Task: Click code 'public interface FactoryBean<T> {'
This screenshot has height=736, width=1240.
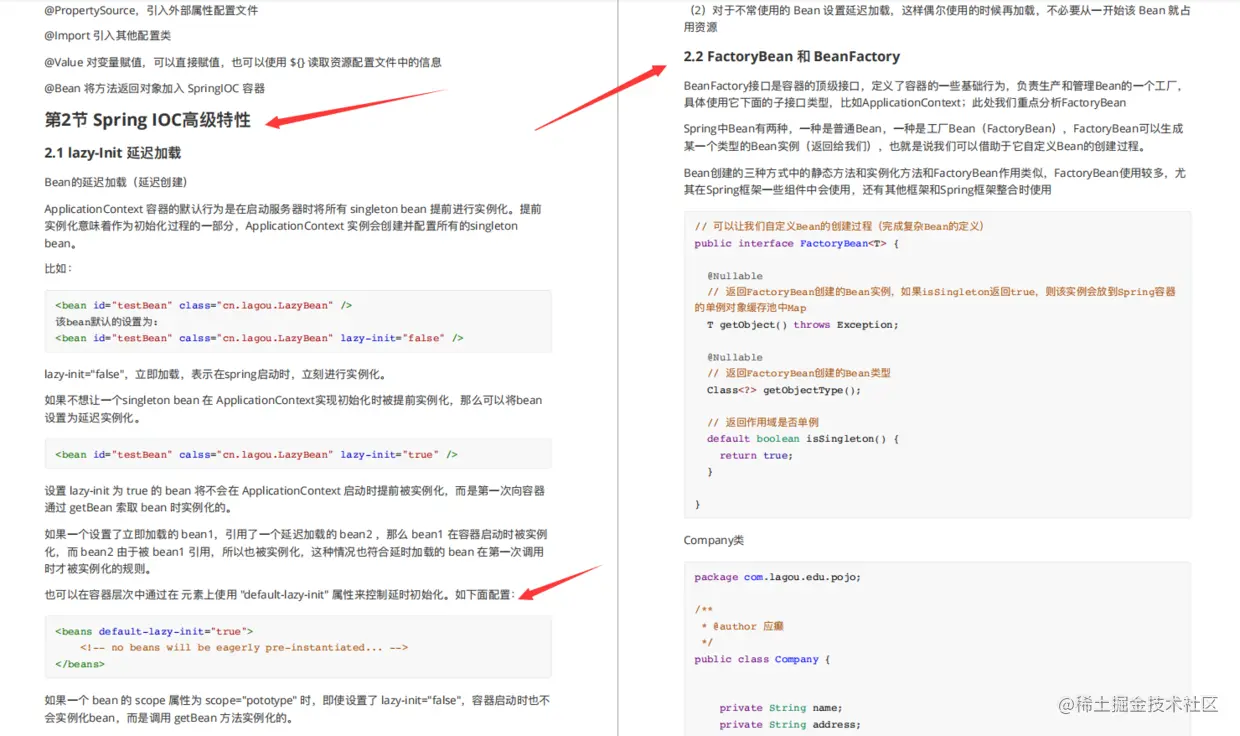Action: 797,244
